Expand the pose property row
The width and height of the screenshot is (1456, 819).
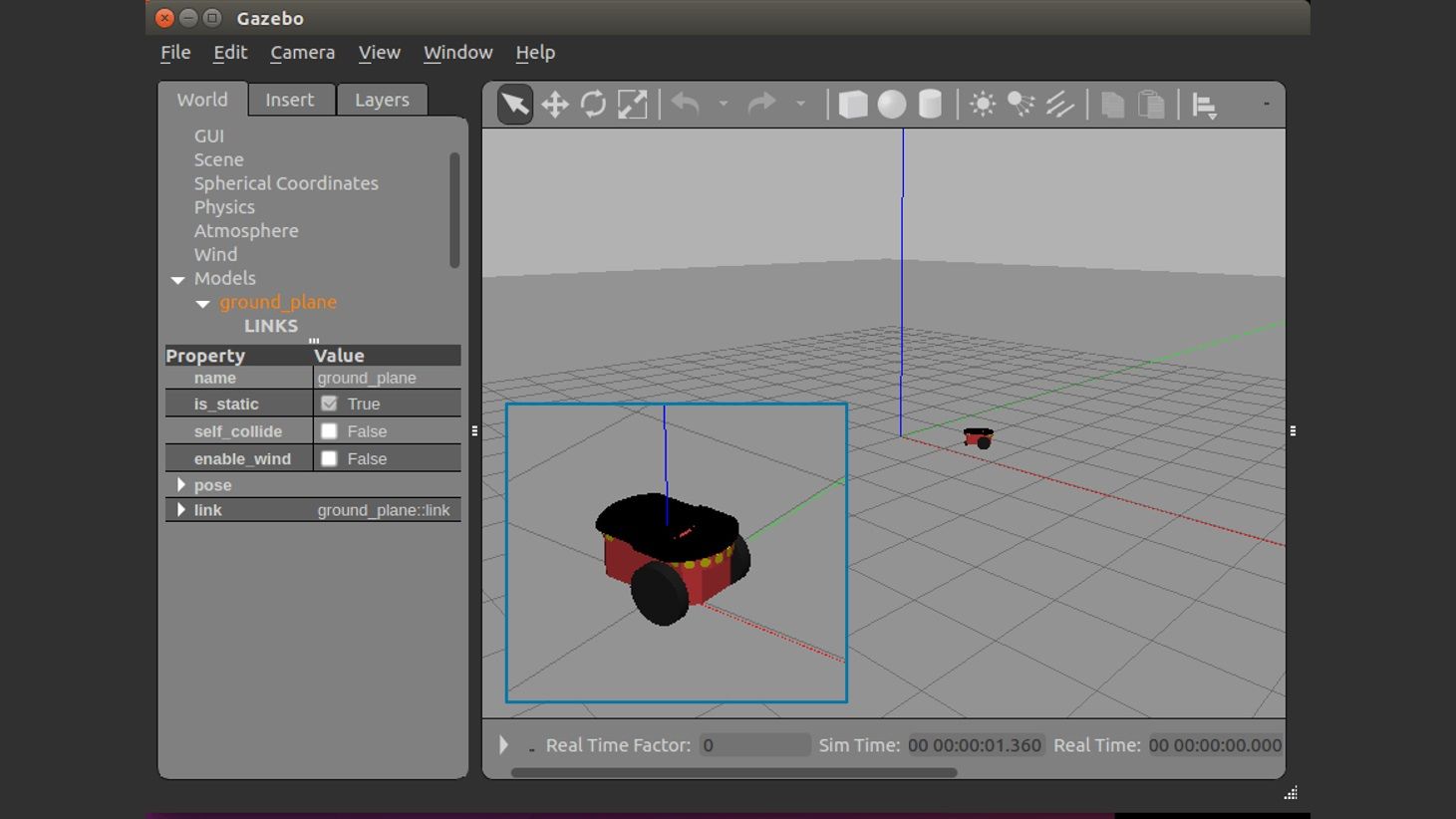(181, 484)
